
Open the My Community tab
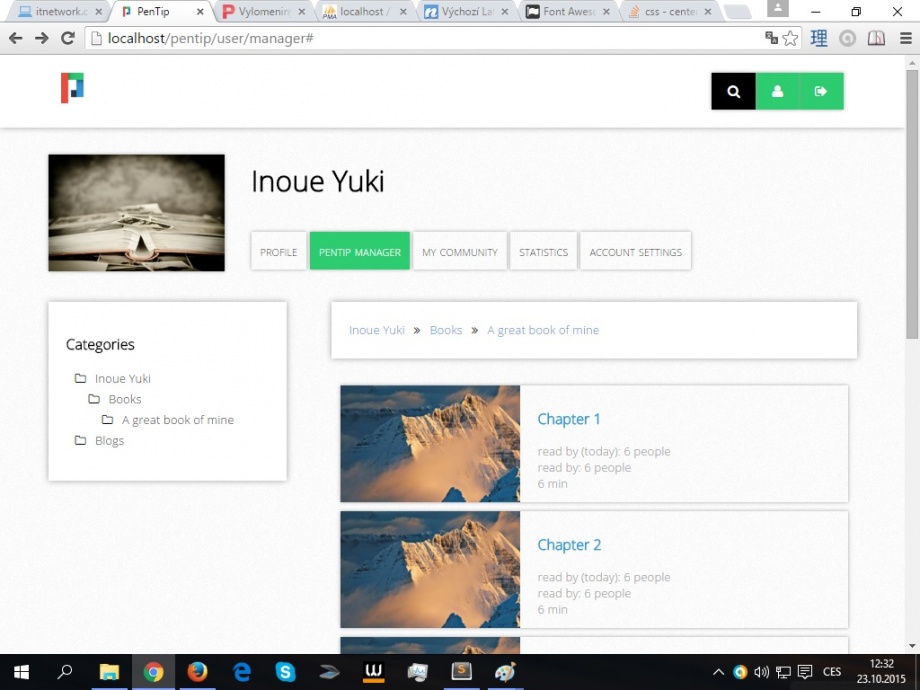pyautogui.click(x=460, y=252)
